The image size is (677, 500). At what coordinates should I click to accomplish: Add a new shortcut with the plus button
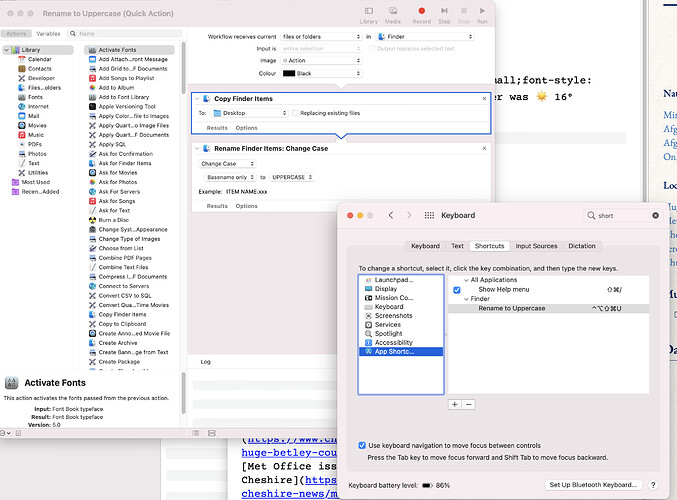(455, 405)
